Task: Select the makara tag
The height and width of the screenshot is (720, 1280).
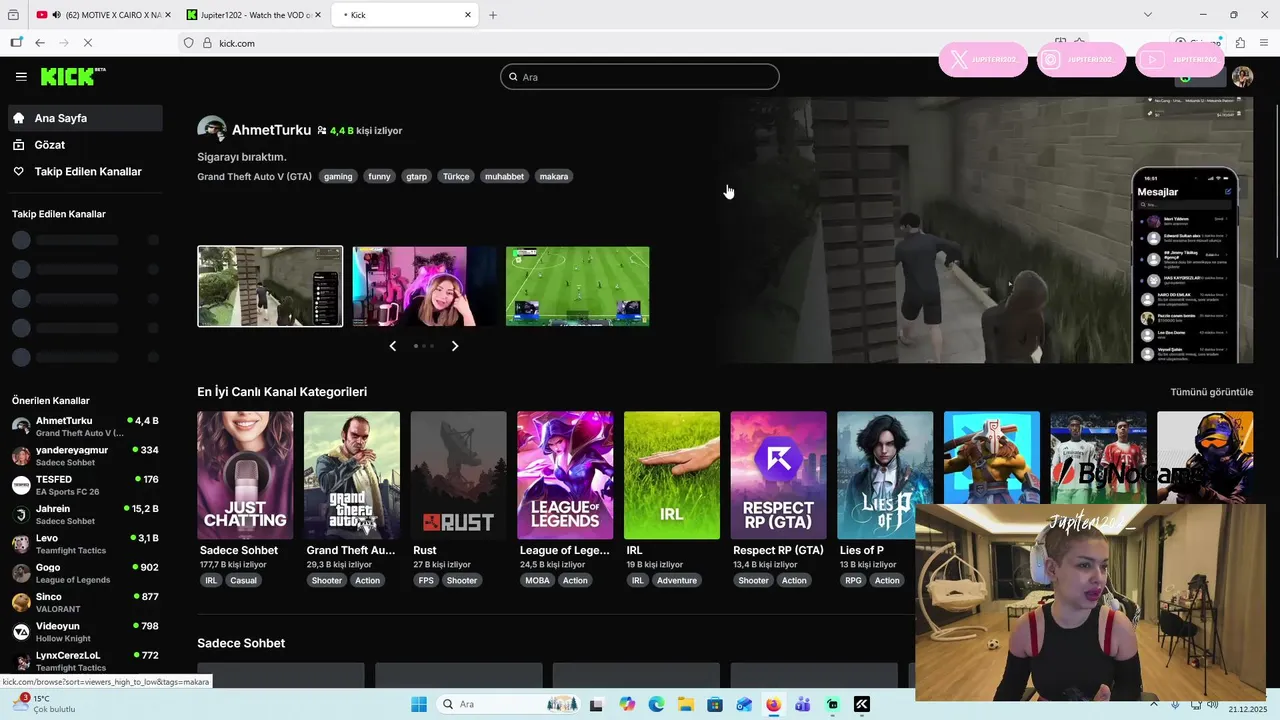Action: pyautogui.click(x=554, y=176)
